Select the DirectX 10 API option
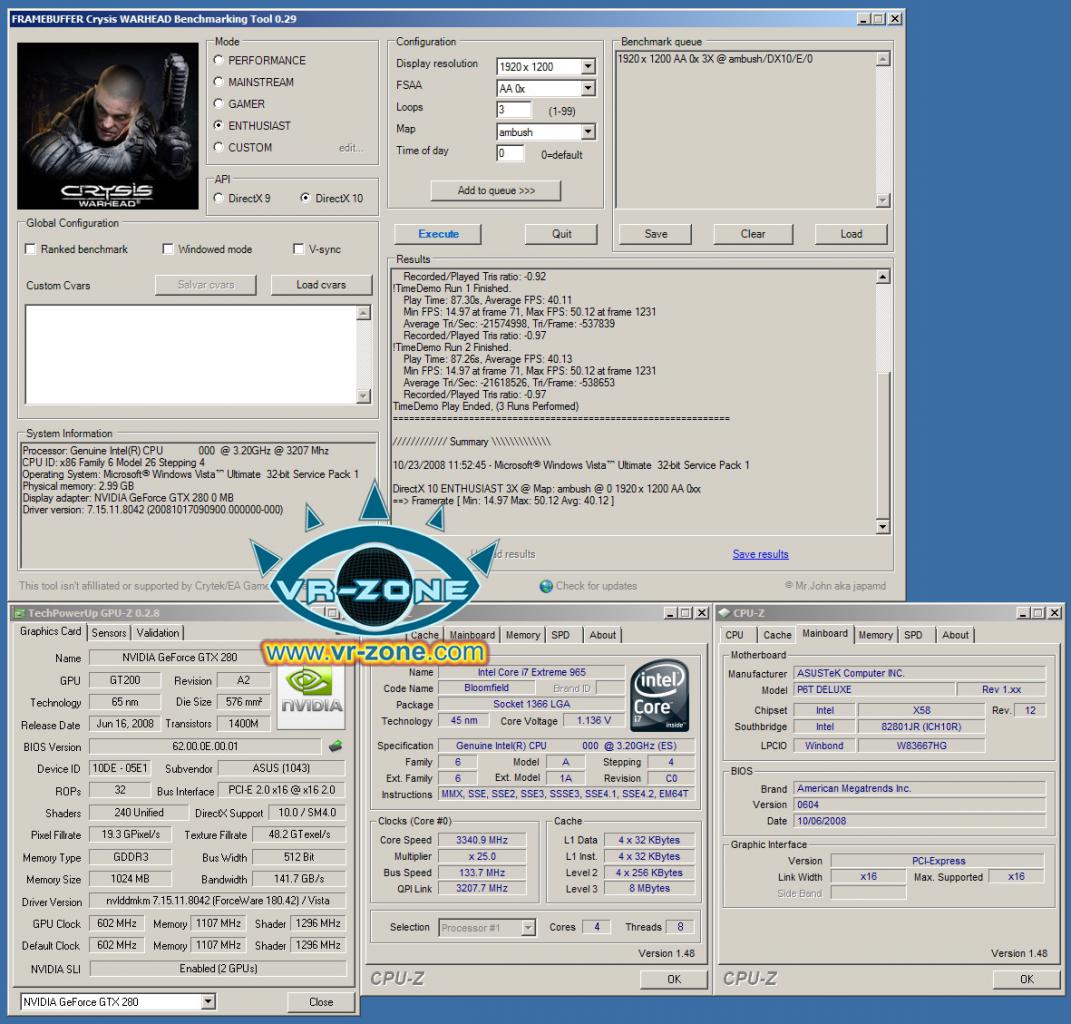The image size is (1071, 1024). click(305, 198)
